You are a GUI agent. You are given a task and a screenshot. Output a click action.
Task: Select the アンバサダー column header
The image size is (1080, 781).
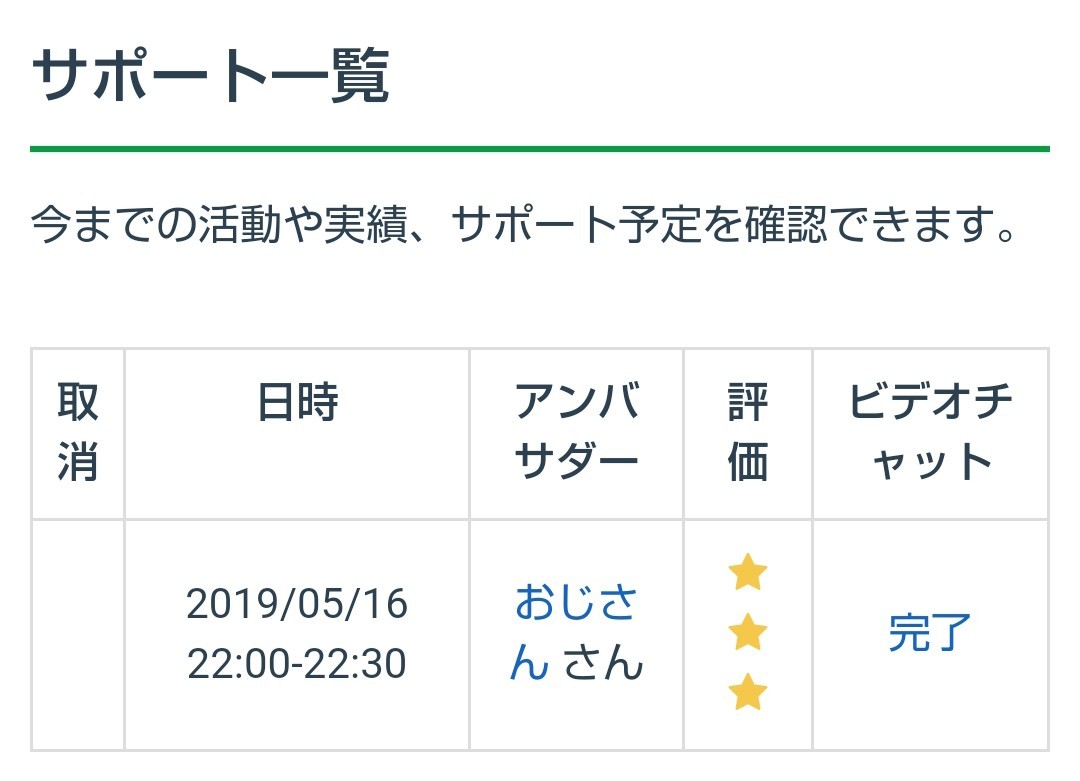click(576, 433)
